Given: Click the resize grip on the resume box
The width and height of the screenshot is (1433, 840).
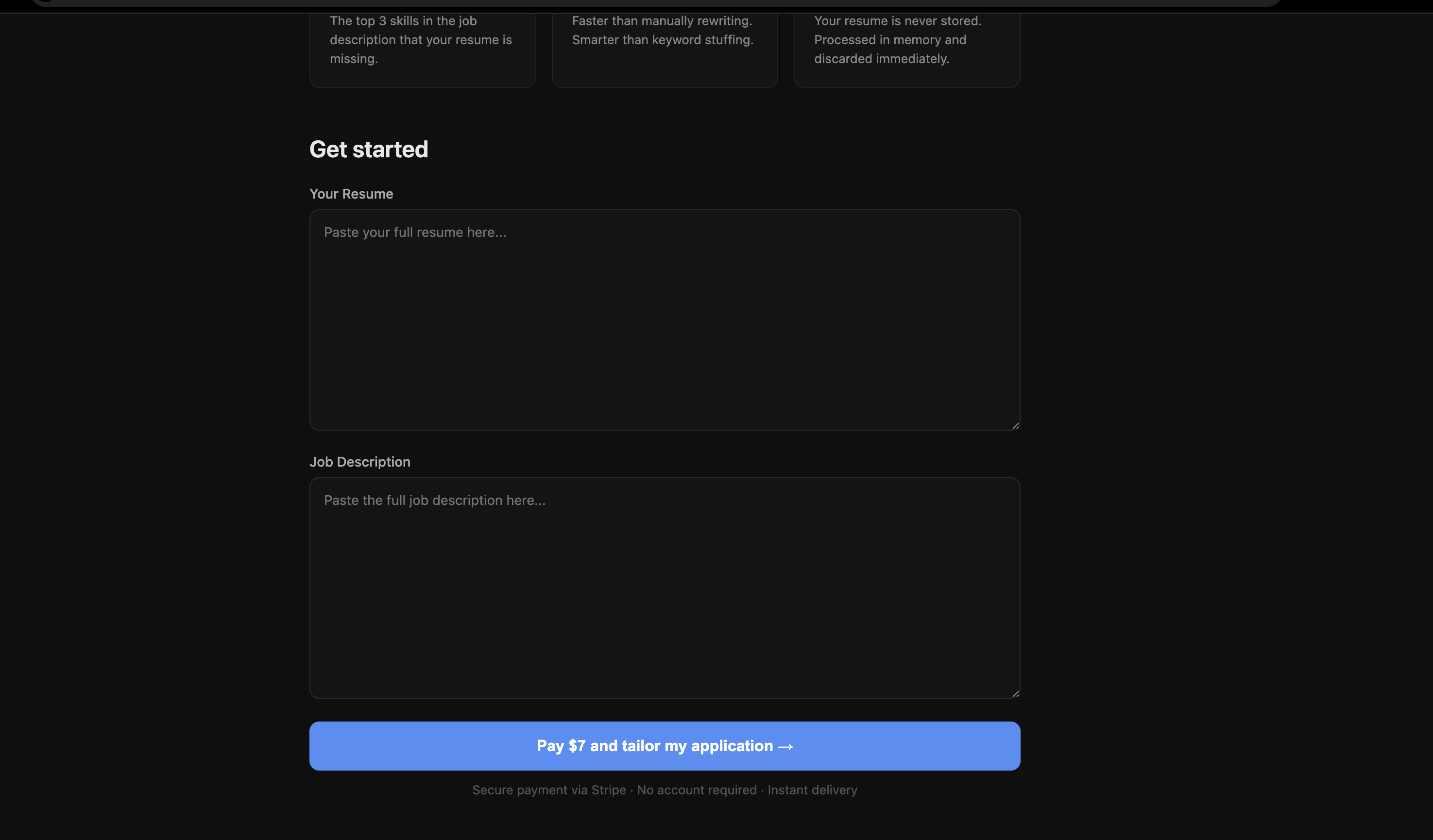Looking at the screenshot, I should coord(1016,425).
